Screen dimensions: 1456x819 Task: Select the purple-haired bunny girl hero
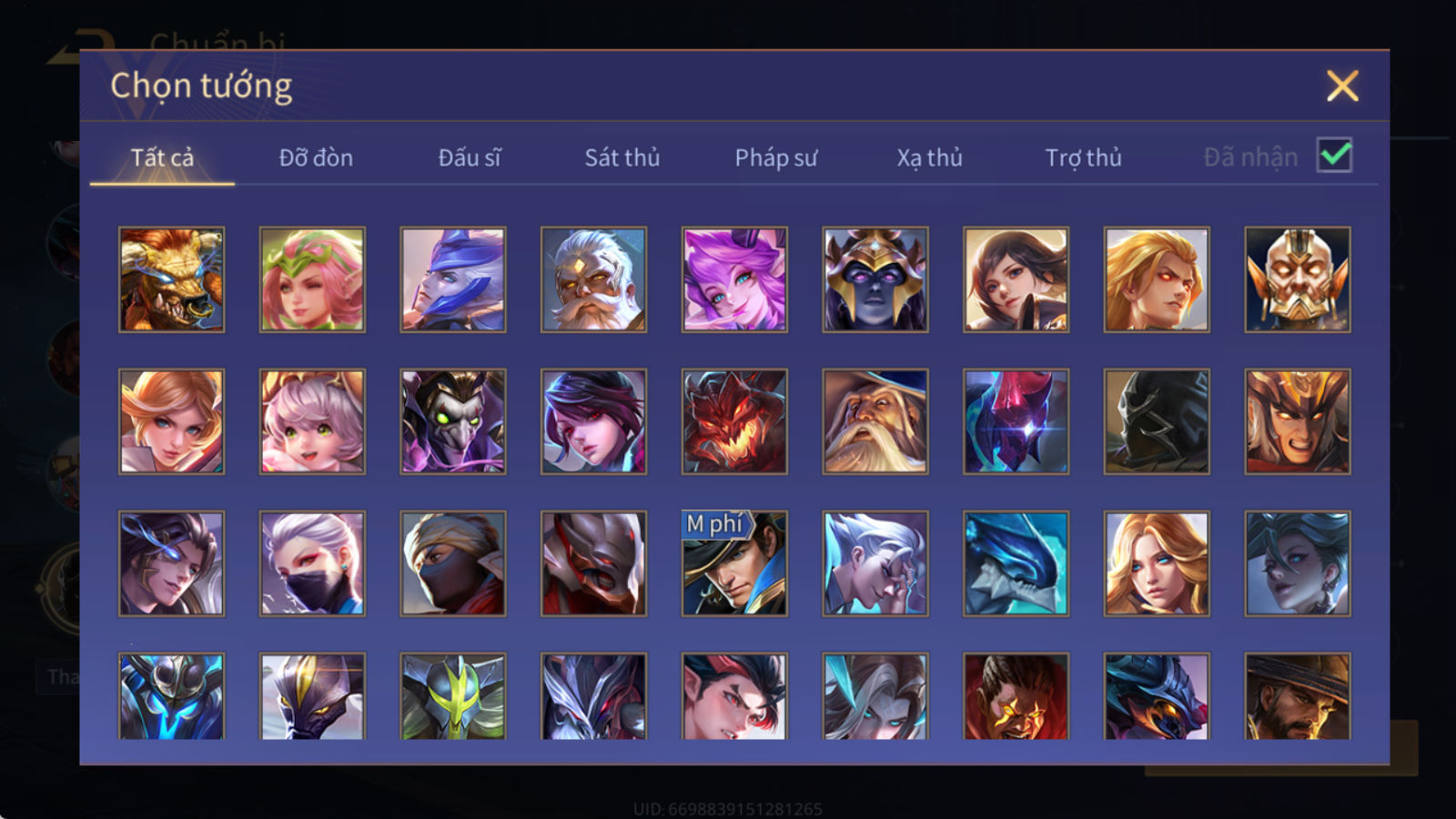point(734,279)
